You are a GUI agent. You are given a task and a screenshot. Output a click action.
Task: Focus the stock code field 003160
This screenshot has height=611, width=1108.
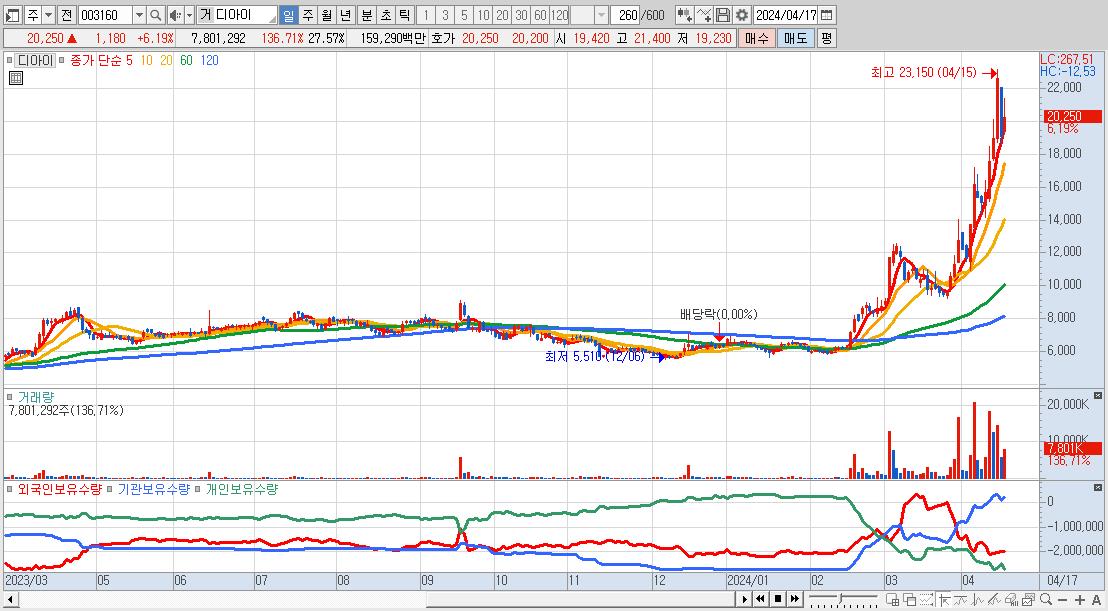click(x=104, y=15)
